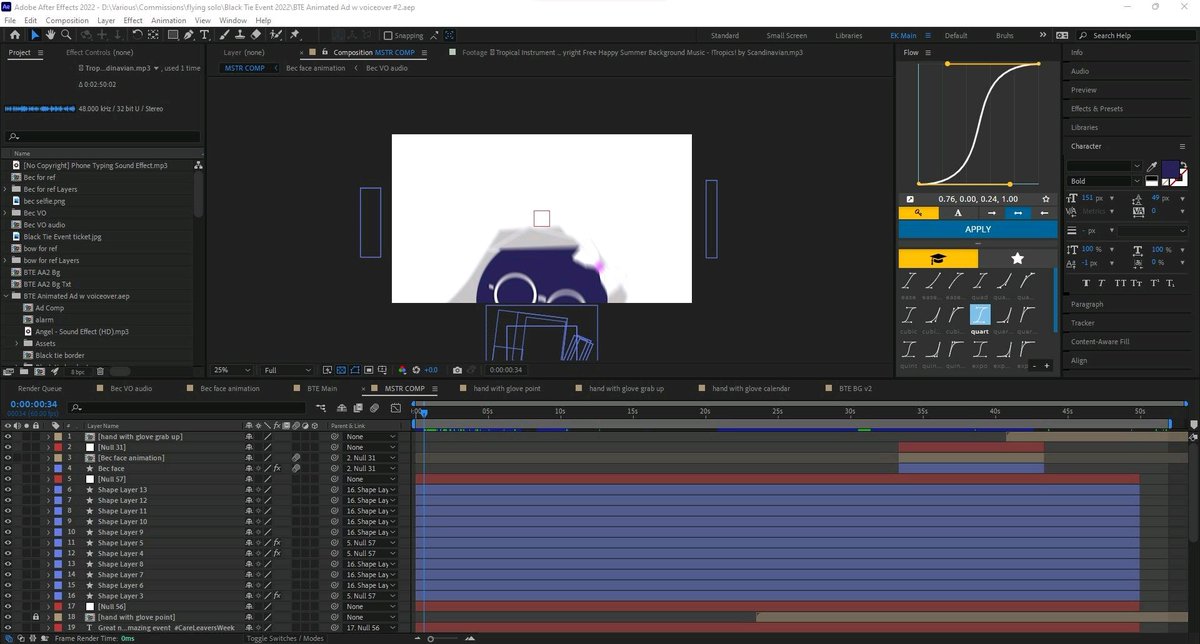This screenshot has height=644, width=1200.
Task: Open the Effects & Presets panel
Action: [x=1097, y=108]
